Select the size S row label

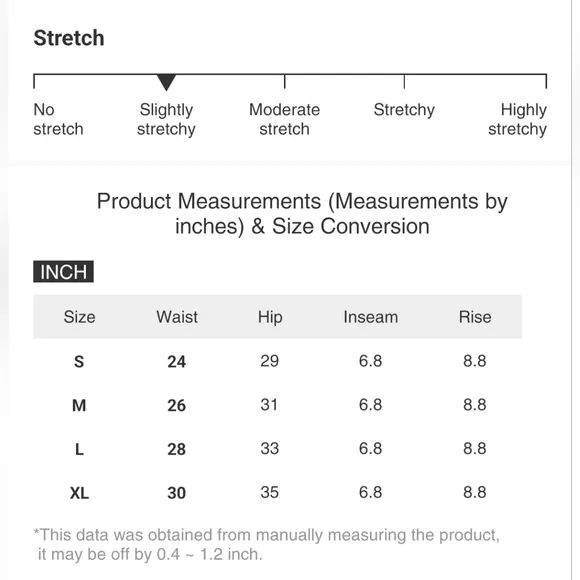[x=79, y=361]
